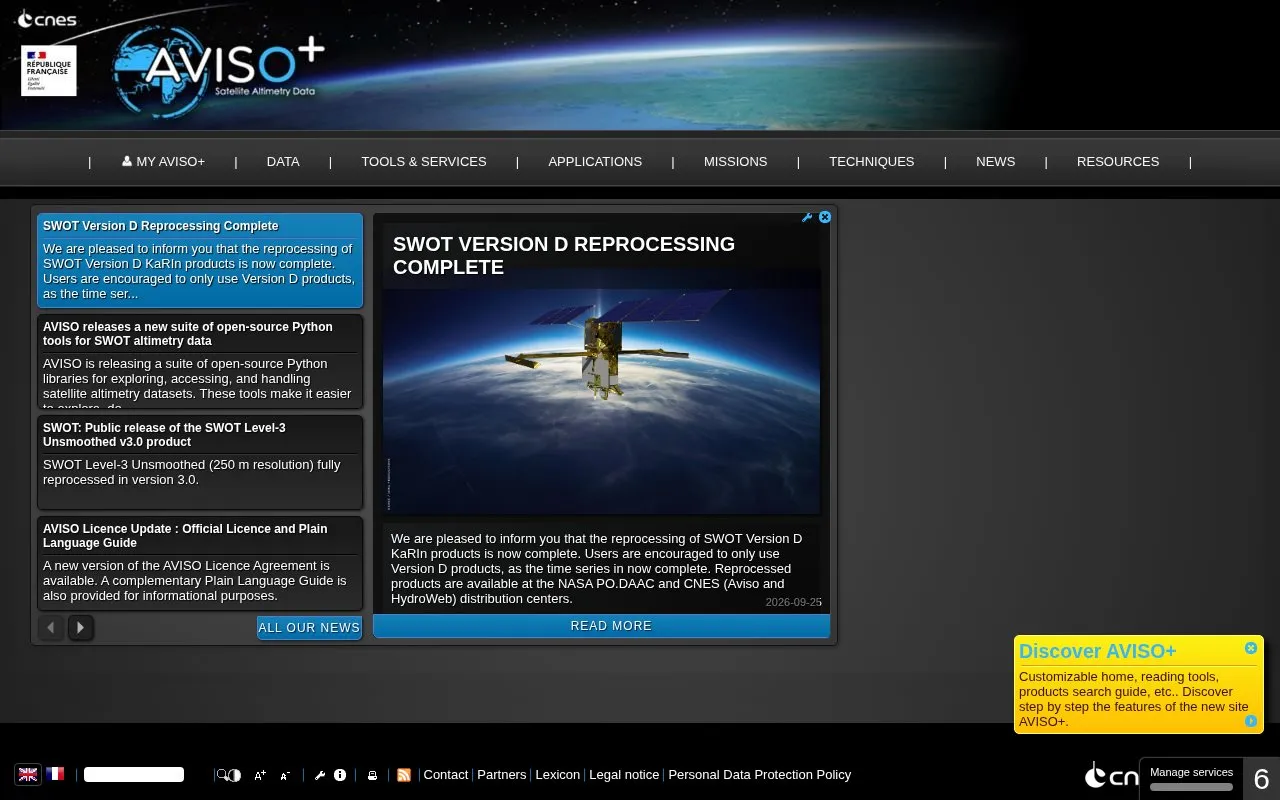Image resolution: width=1280 pixels, height=800 pixels.
Task: Switch site language to English flag
Action: pyautogui.click(x=28, y=774)
